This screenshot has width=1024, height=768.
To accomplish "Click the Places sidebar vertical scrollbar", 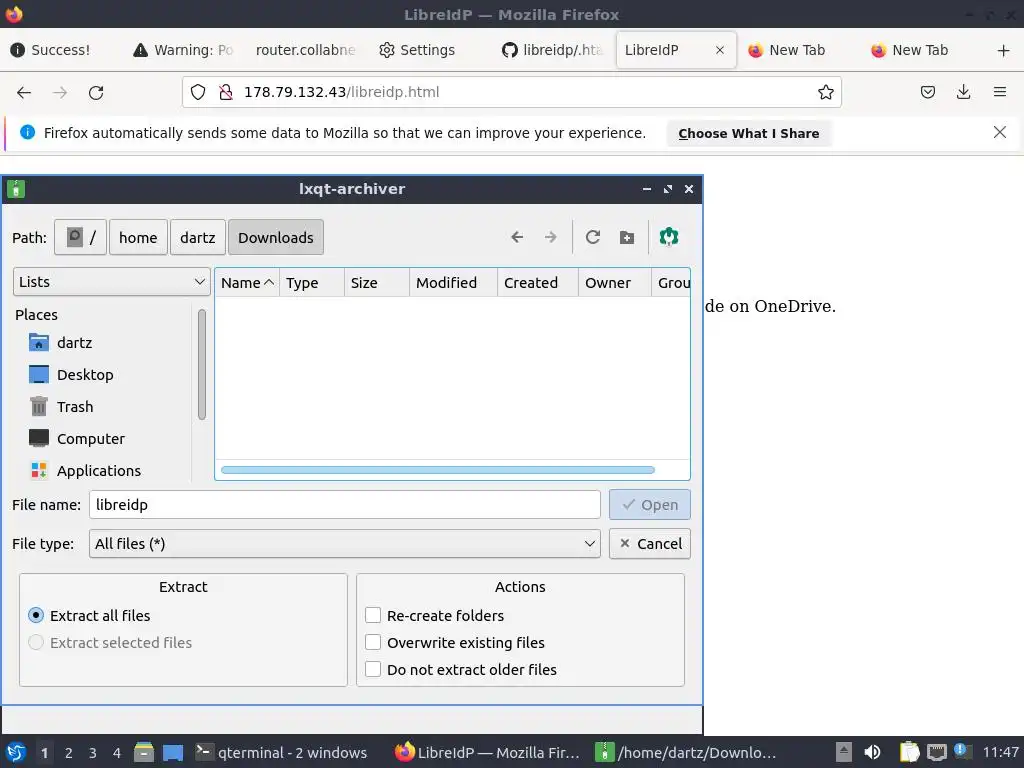I will [202, 364].
